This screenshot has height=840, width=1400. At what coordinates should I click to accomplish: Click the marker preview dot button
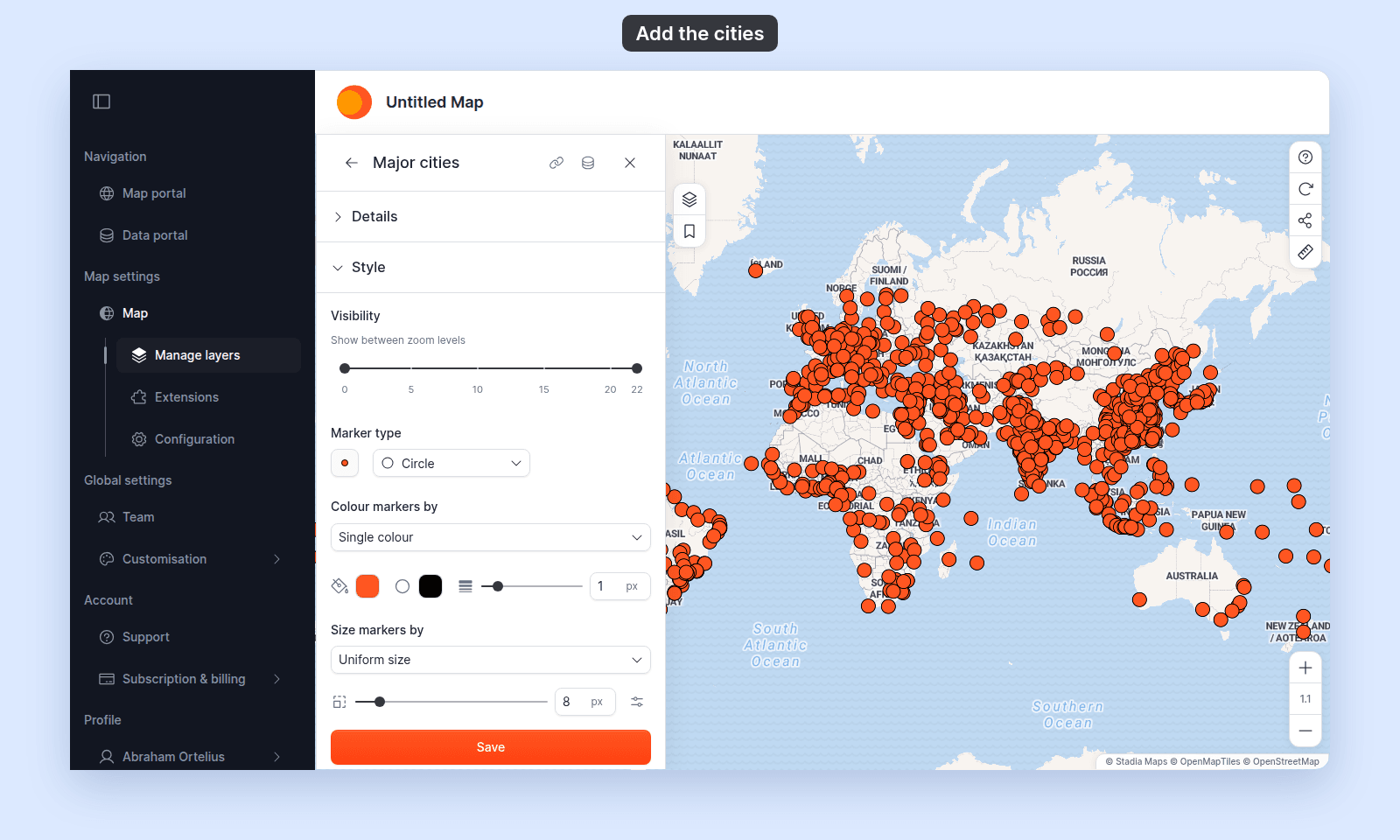[x=345, y=464]
